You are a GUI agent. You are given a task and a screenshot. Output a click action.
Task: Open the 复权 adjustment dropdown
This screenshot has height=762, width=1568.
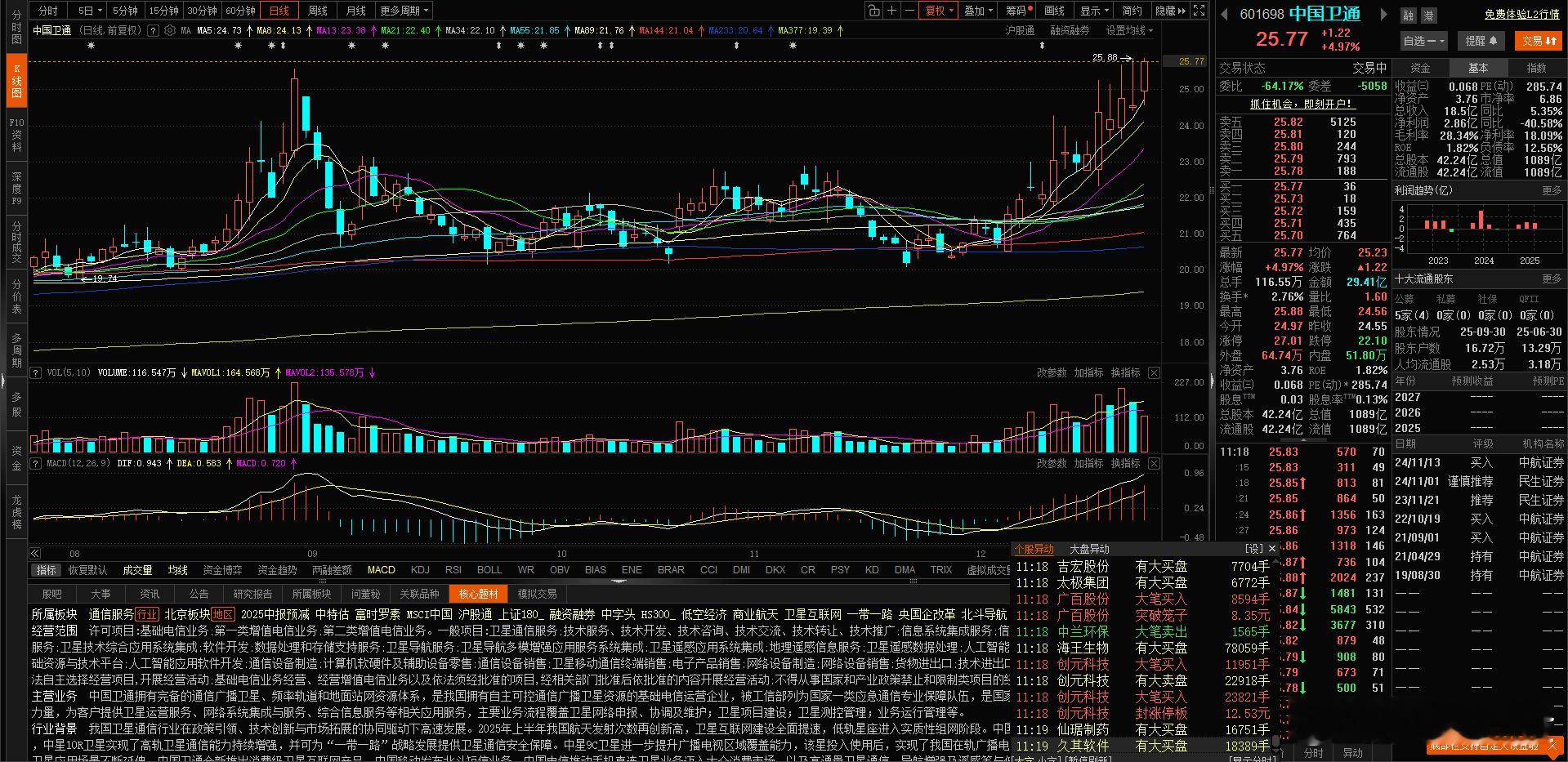point(939,11)
